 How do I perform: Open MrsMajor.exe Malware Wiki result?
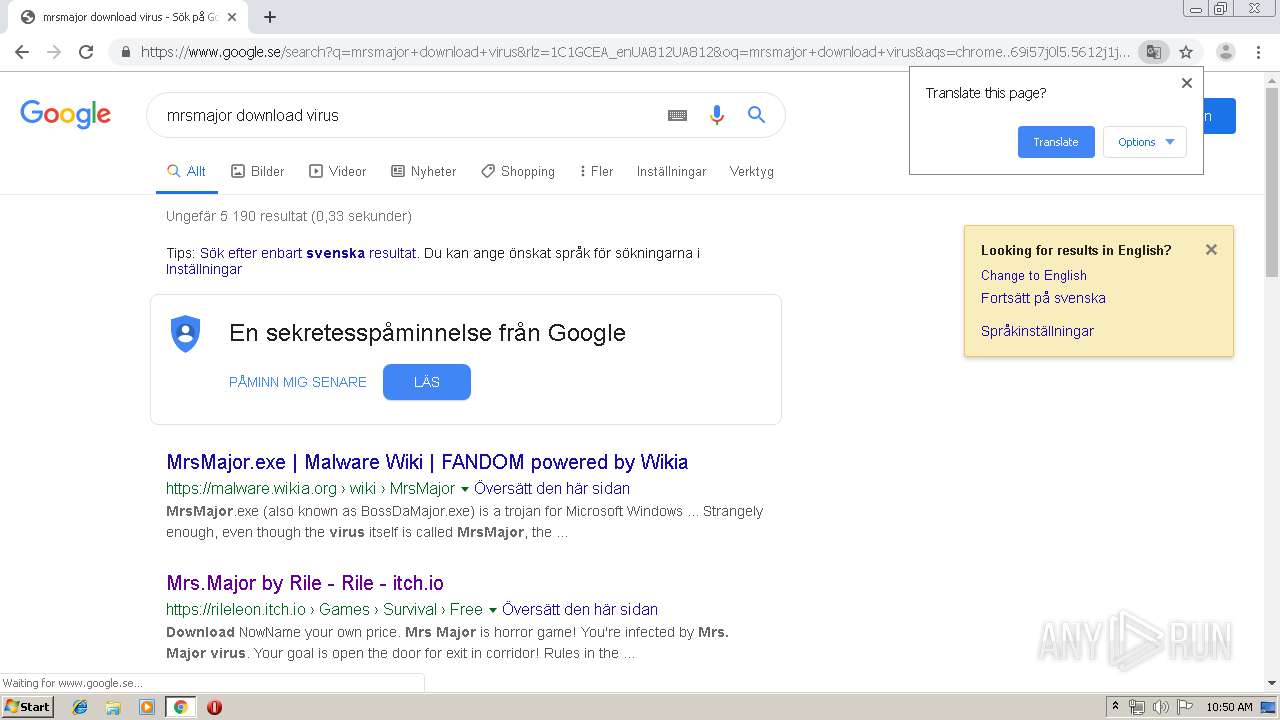pyautogui.click(x=427, y=462)
